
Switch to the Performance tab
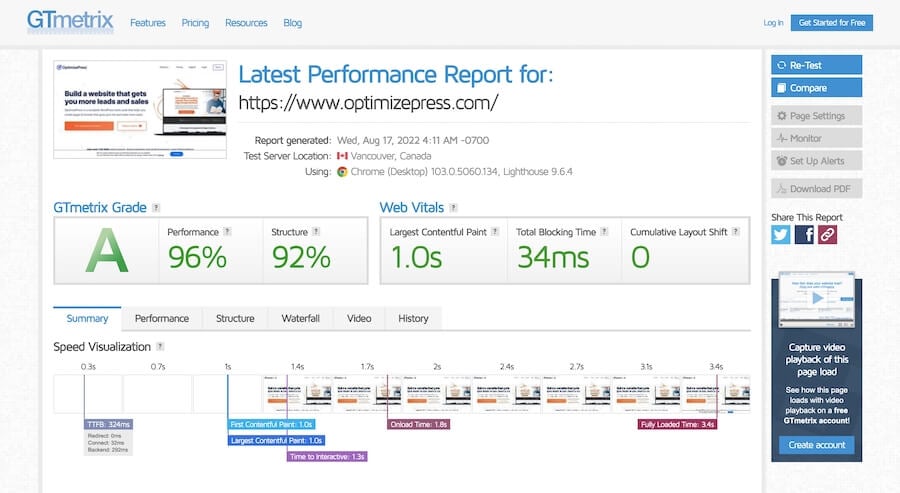[x=162, y=319]
